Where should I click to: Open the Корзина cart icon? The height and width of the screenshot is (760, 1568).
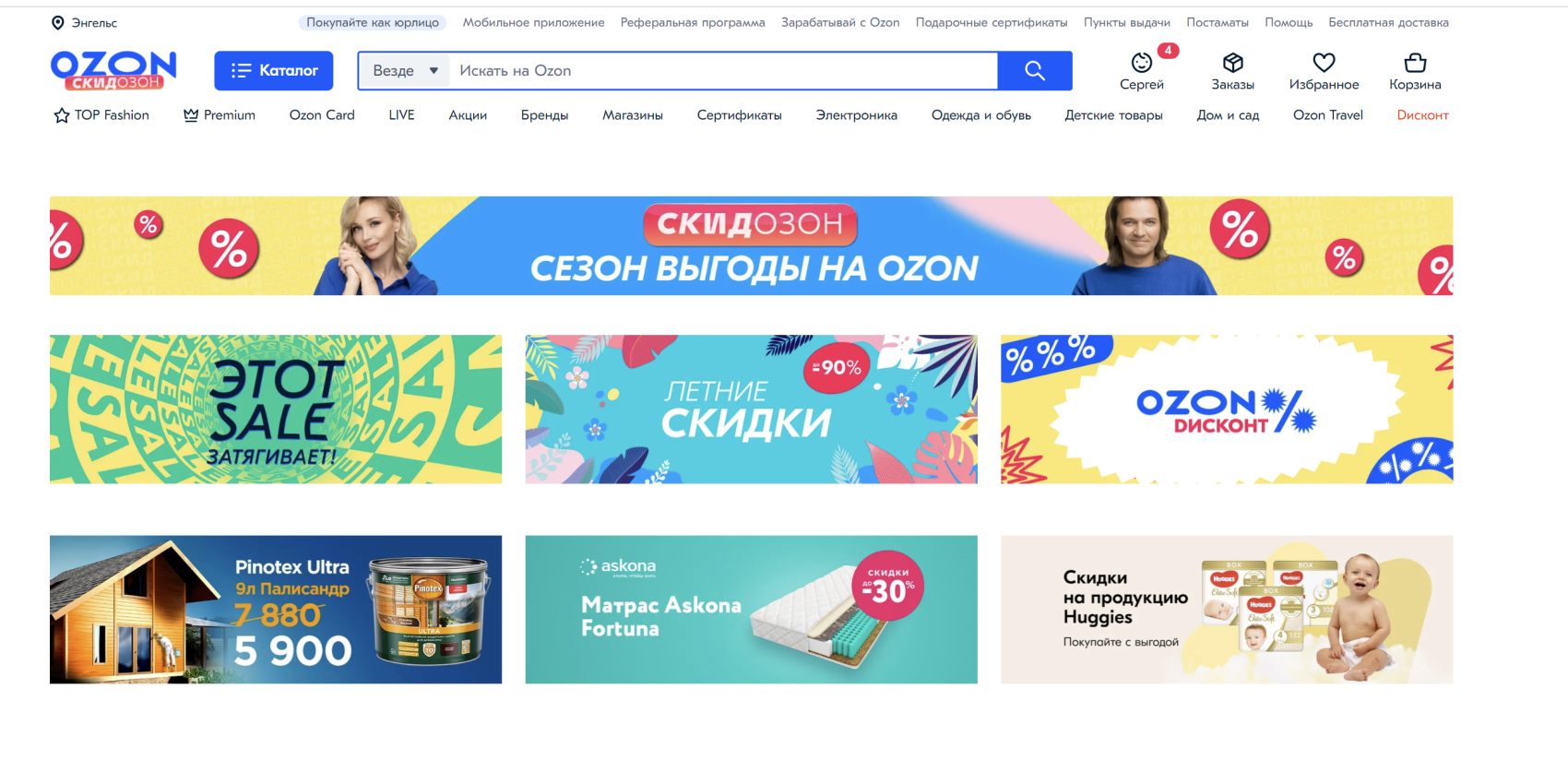click(1415, 63)
